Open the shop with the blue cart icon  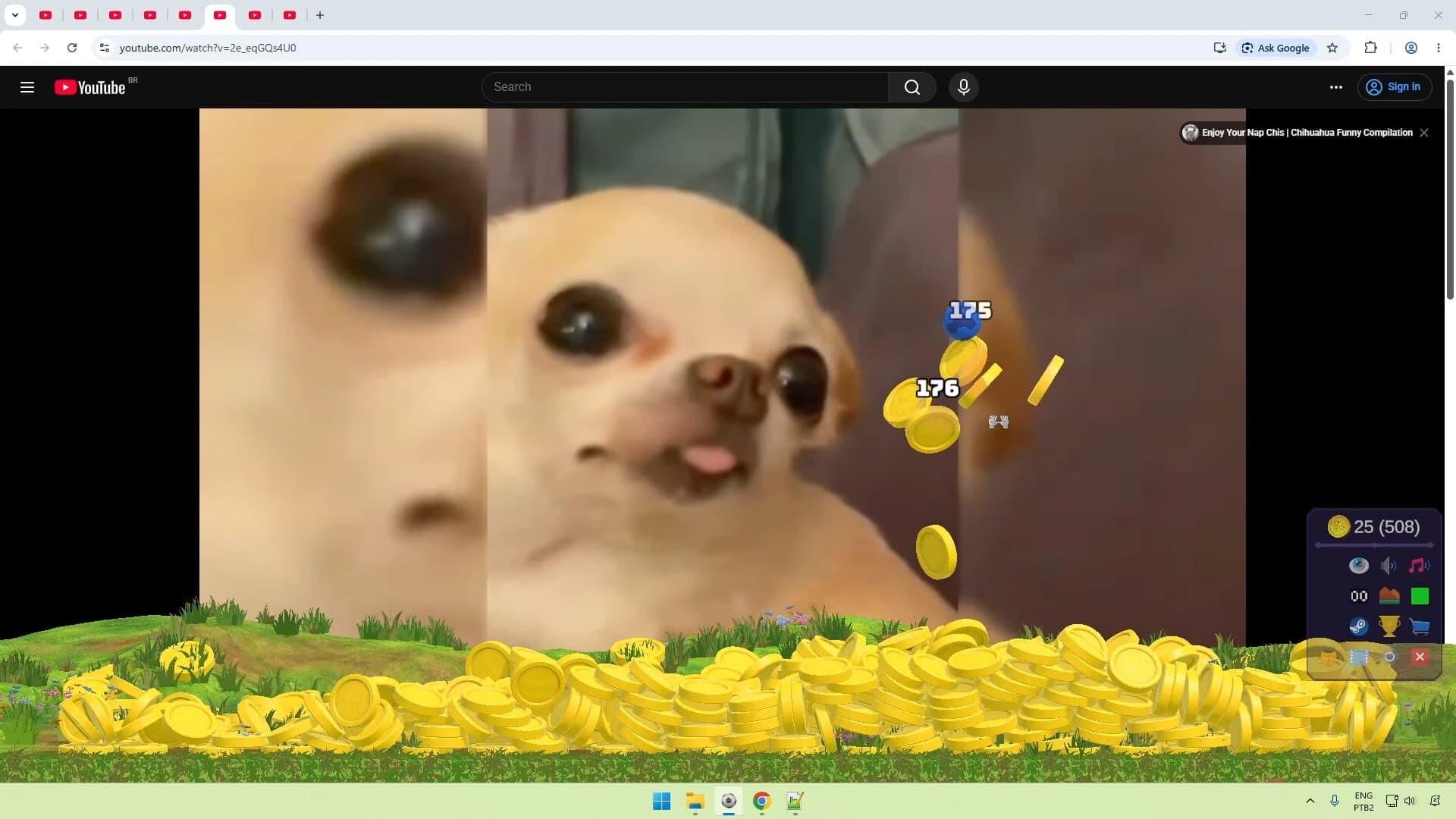(x=1420, y=626)
